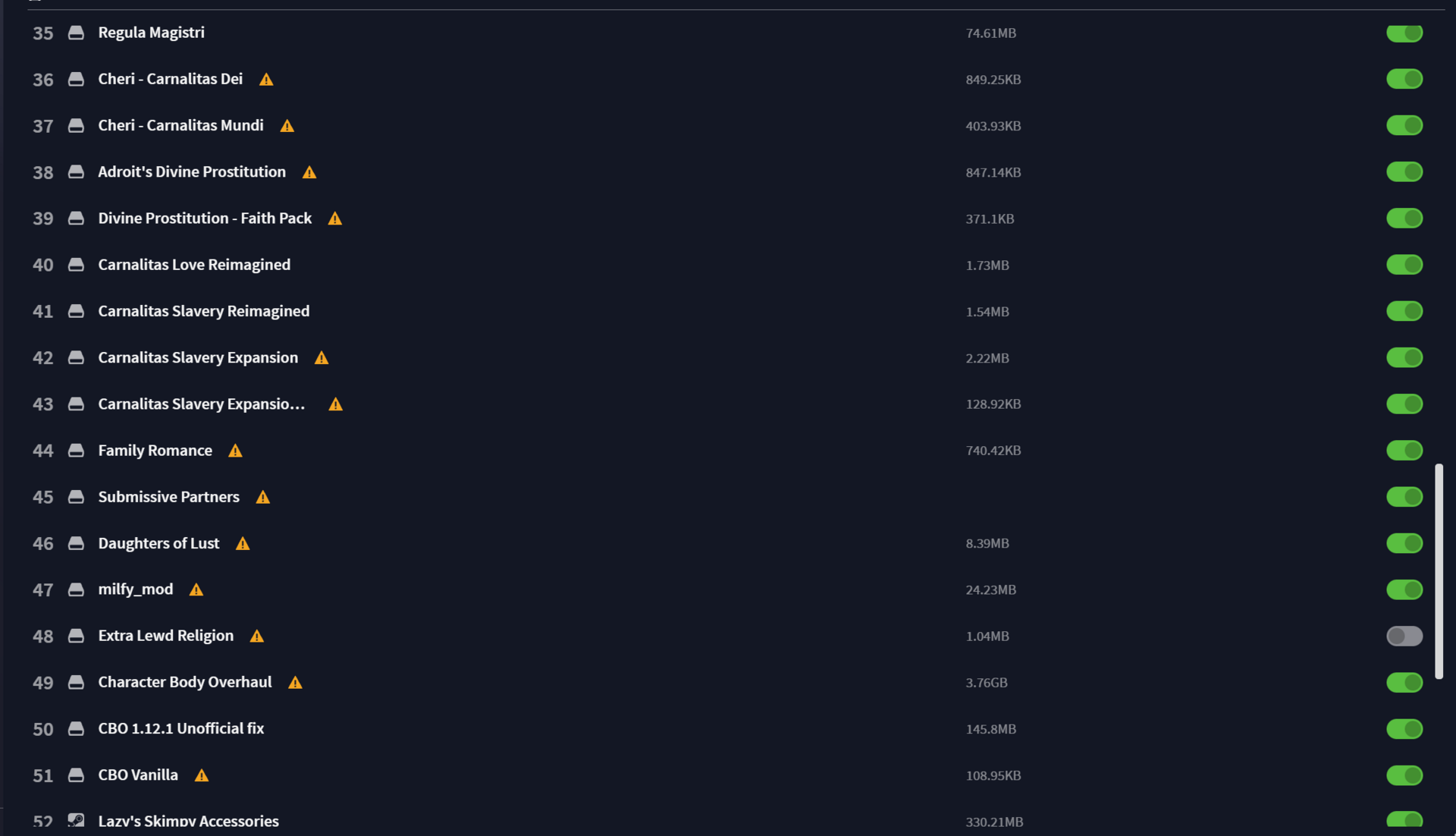The image size is (1456, 836).
Task: Select the Carnalitas Slavery Reimagined name
Action: (x=203, y=311)
